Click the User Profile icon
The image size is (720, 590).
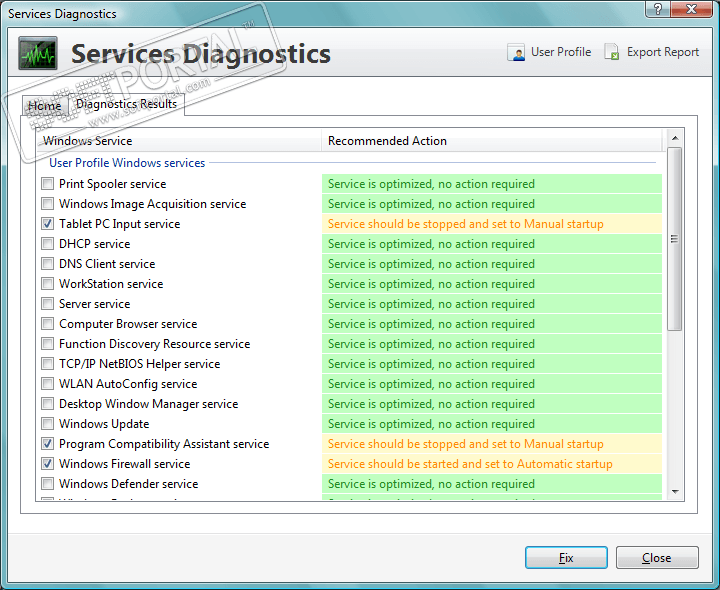(x=516, y=53)
